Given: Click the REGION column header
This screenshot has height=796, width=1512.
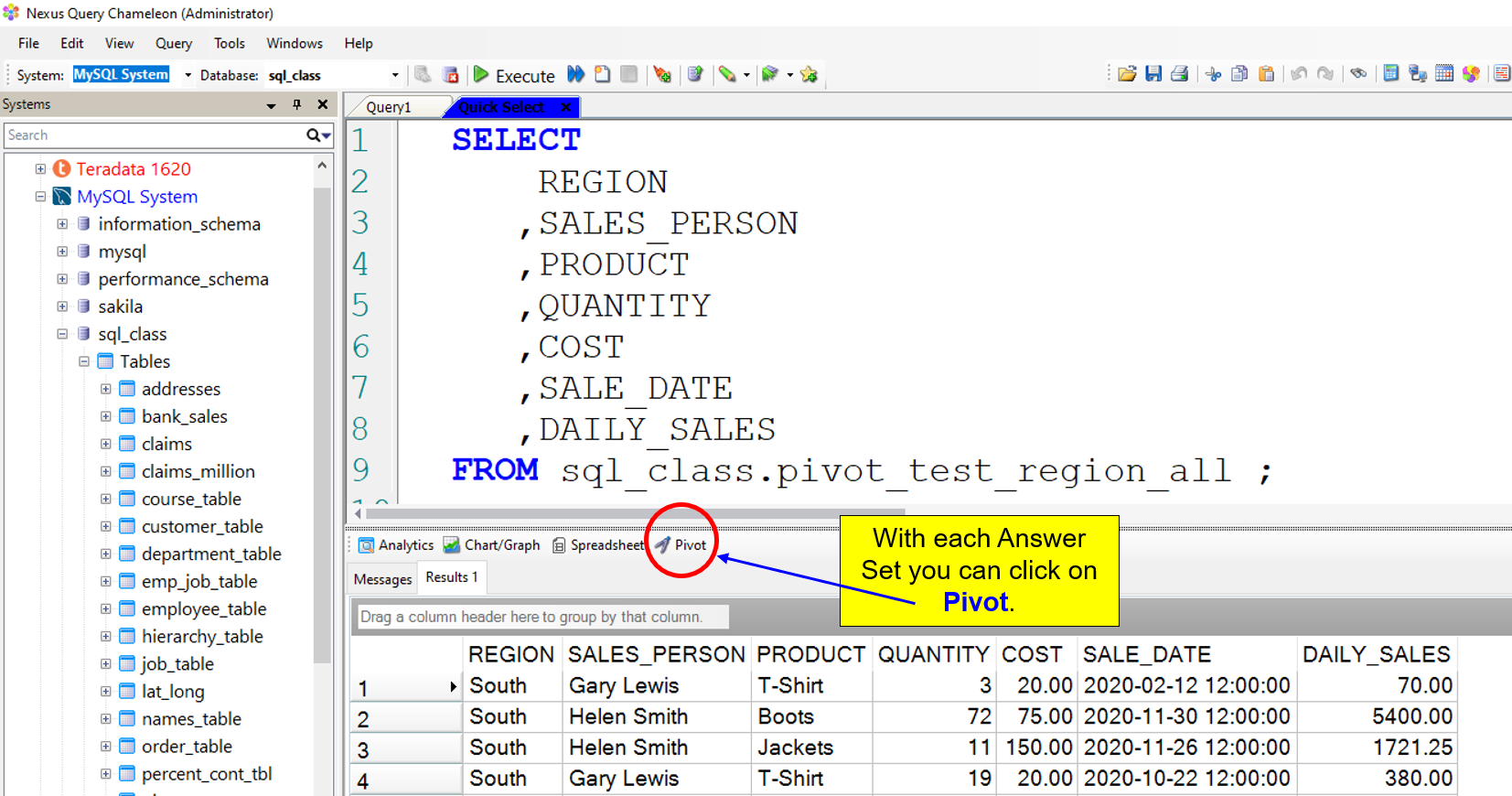Looking at the screenshot, I should [510, 654].
